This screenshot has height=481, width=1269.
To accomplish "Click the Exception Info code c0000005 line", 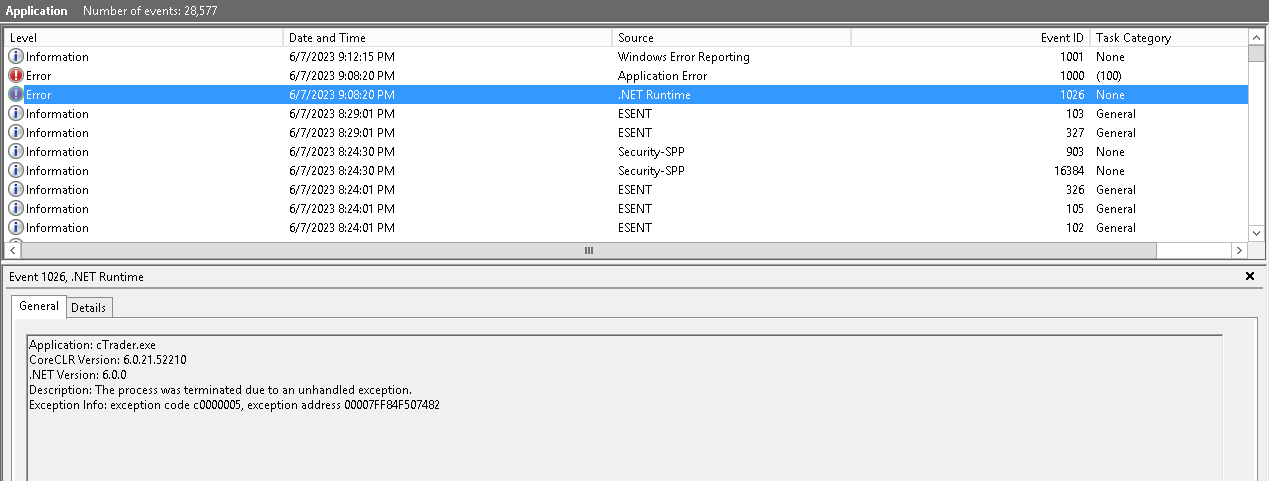I will tap(234, 405).
